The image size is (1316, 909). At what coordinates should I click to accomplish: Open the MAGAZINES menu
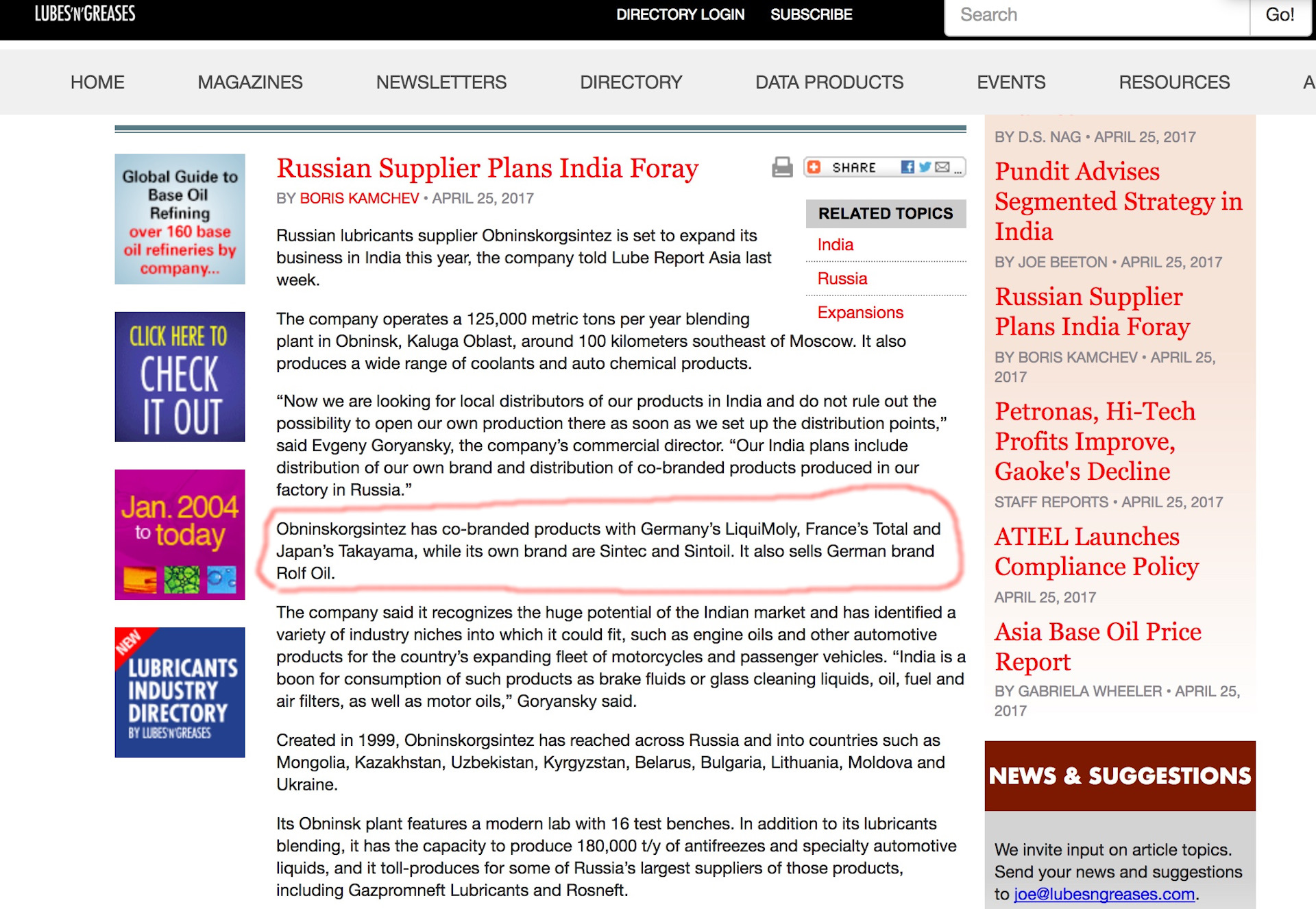(x=250, y=82)
